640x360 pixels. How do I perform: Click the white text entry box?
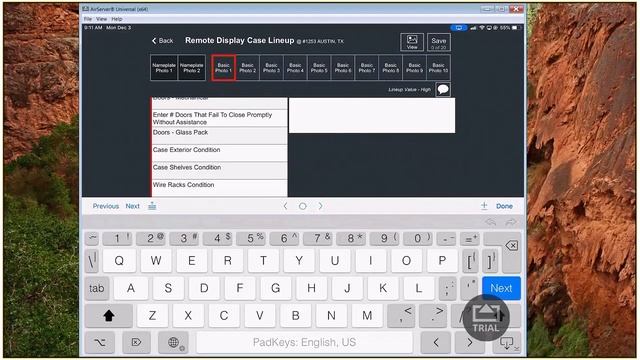tap(372, 115)
